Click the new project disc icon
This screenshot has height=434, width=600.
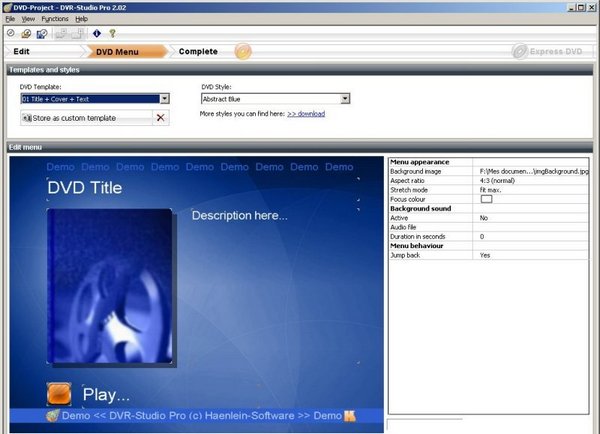pyautogui.click(x=11, y=34)
